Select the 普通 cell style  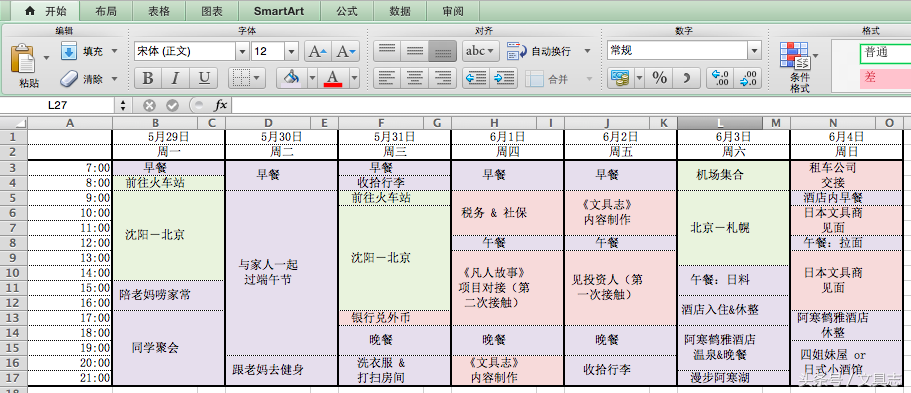tap(885, 52)
